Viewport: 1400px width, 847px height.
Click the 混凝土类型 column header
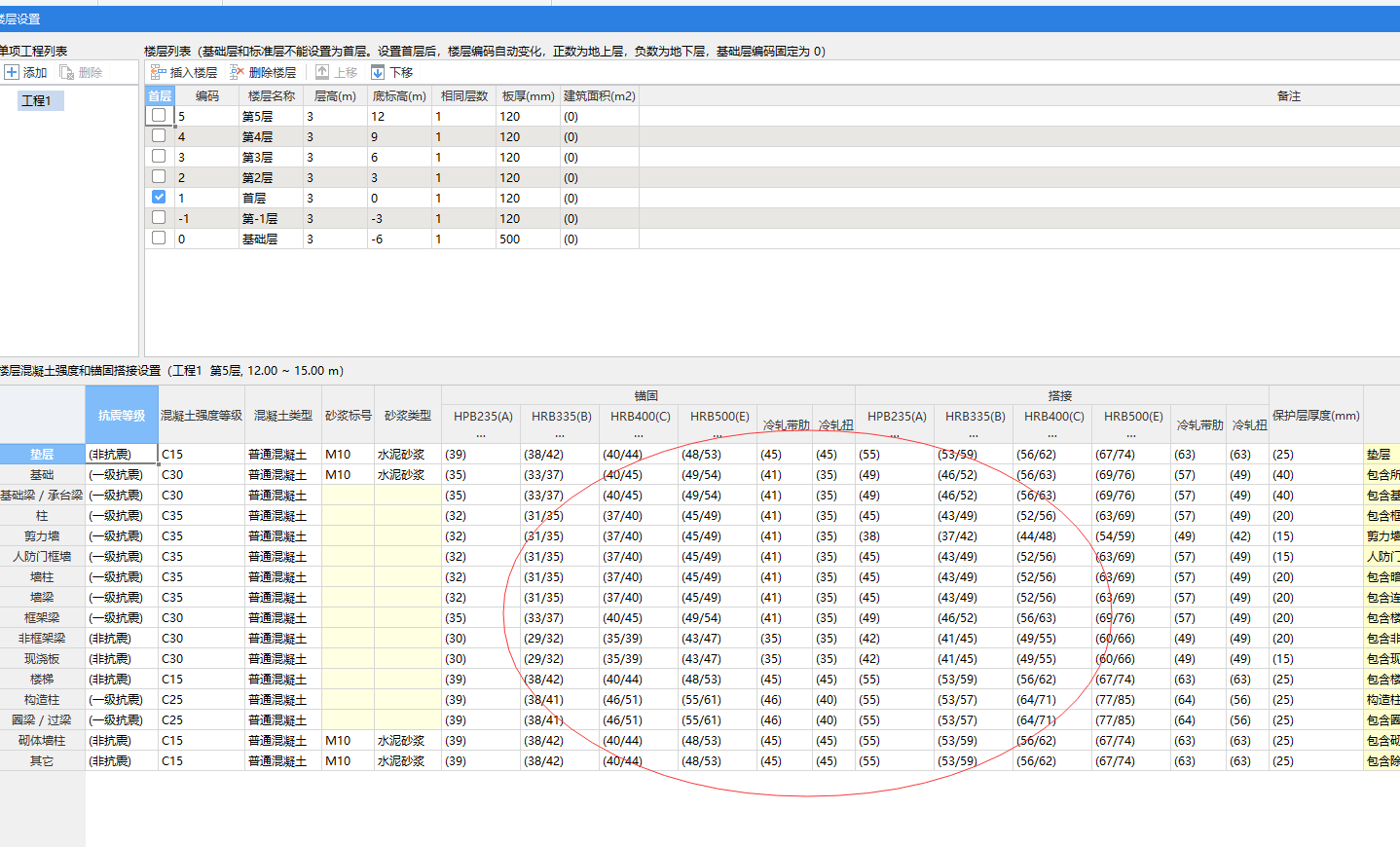[x=283, y=416]
